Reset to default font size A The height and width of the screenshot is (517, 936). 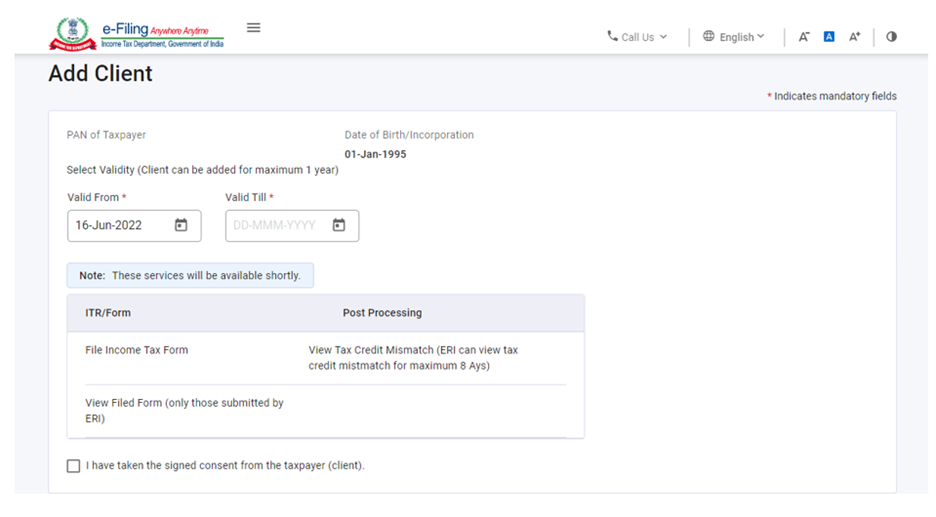(829, 37)
